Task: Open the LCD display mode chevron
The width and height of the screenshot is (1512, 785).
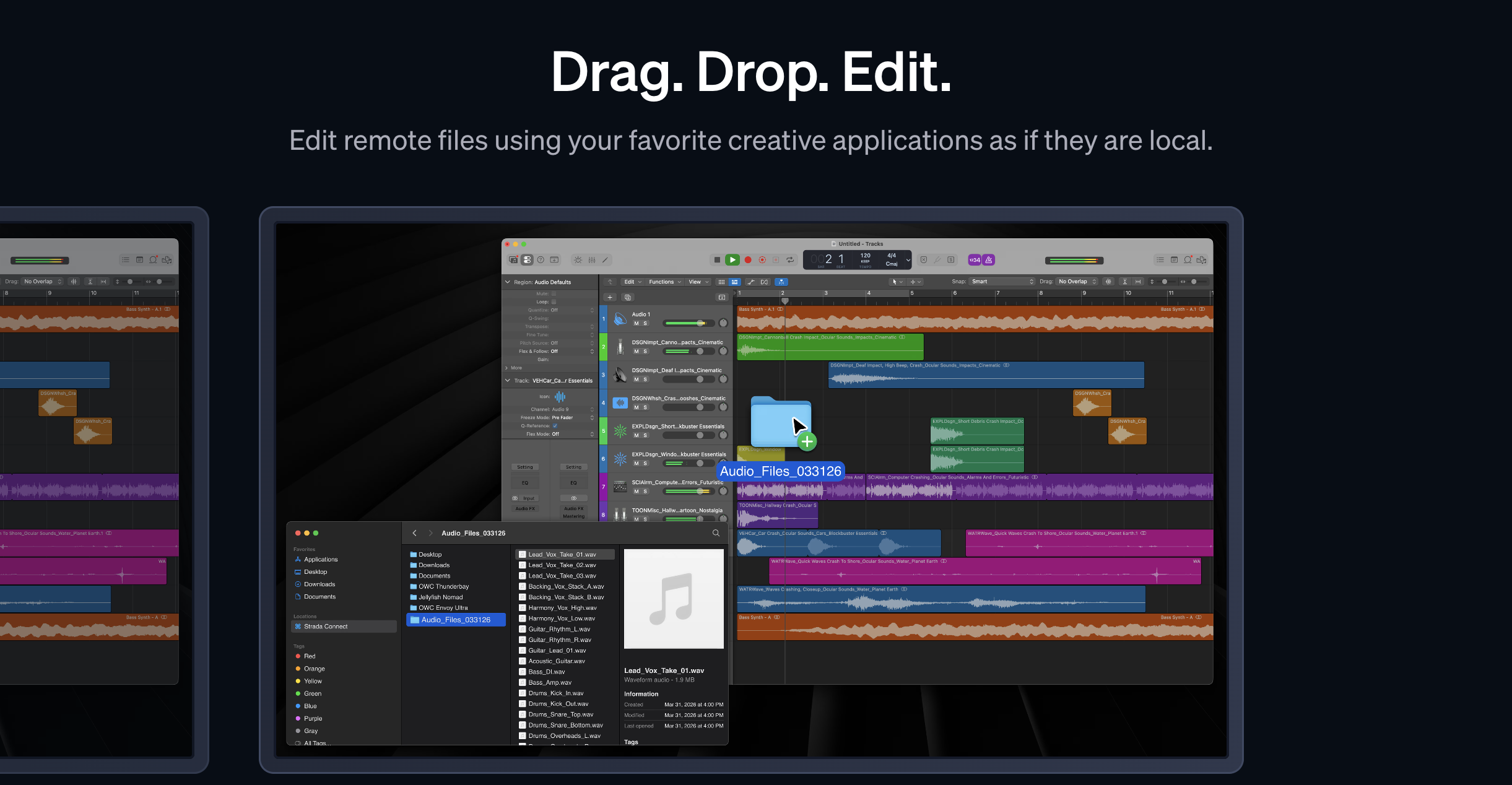Action: (908, 260)
